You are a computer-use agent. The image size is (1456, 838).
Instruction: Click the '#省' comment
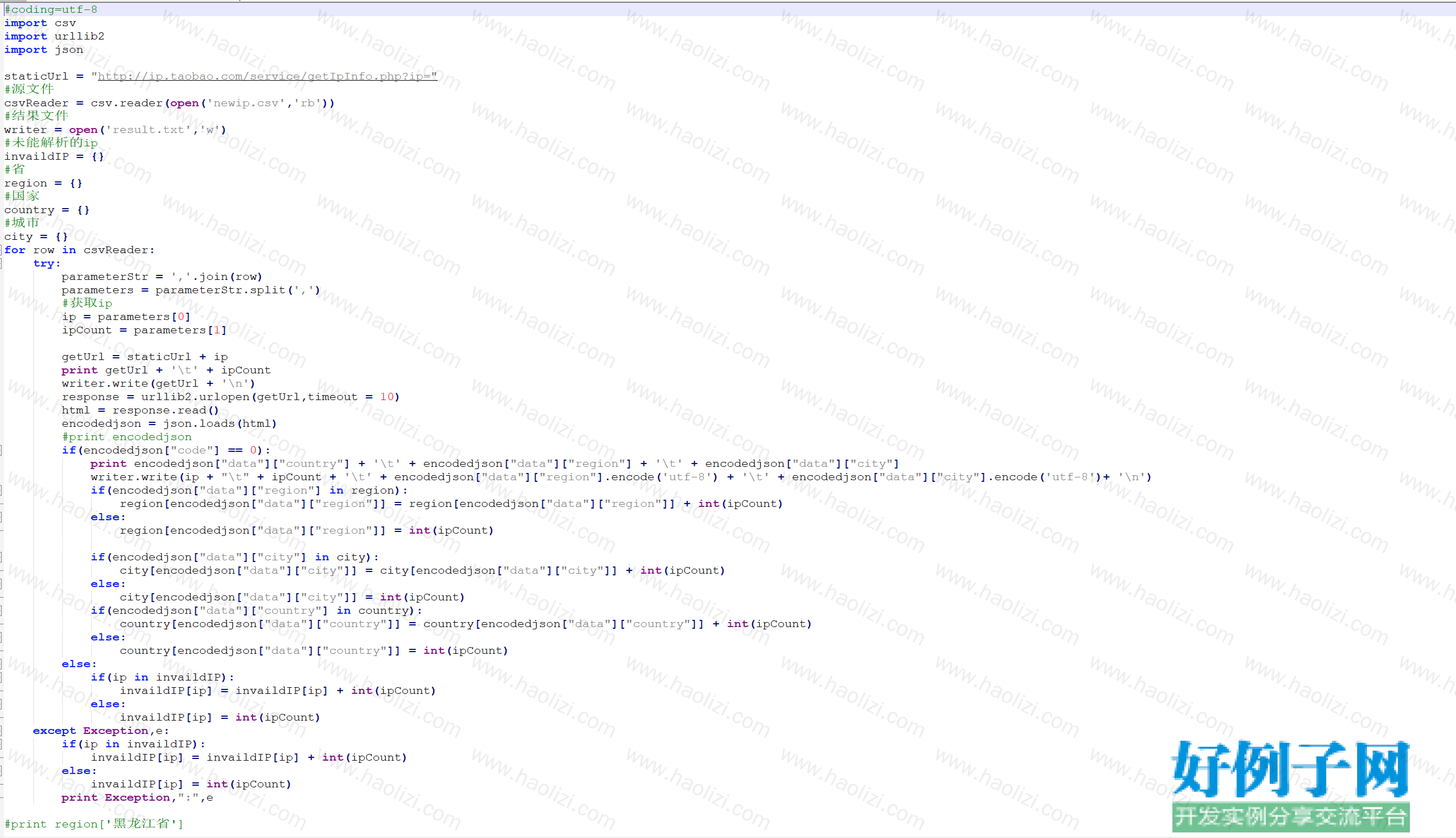click(x=14, y=169)
